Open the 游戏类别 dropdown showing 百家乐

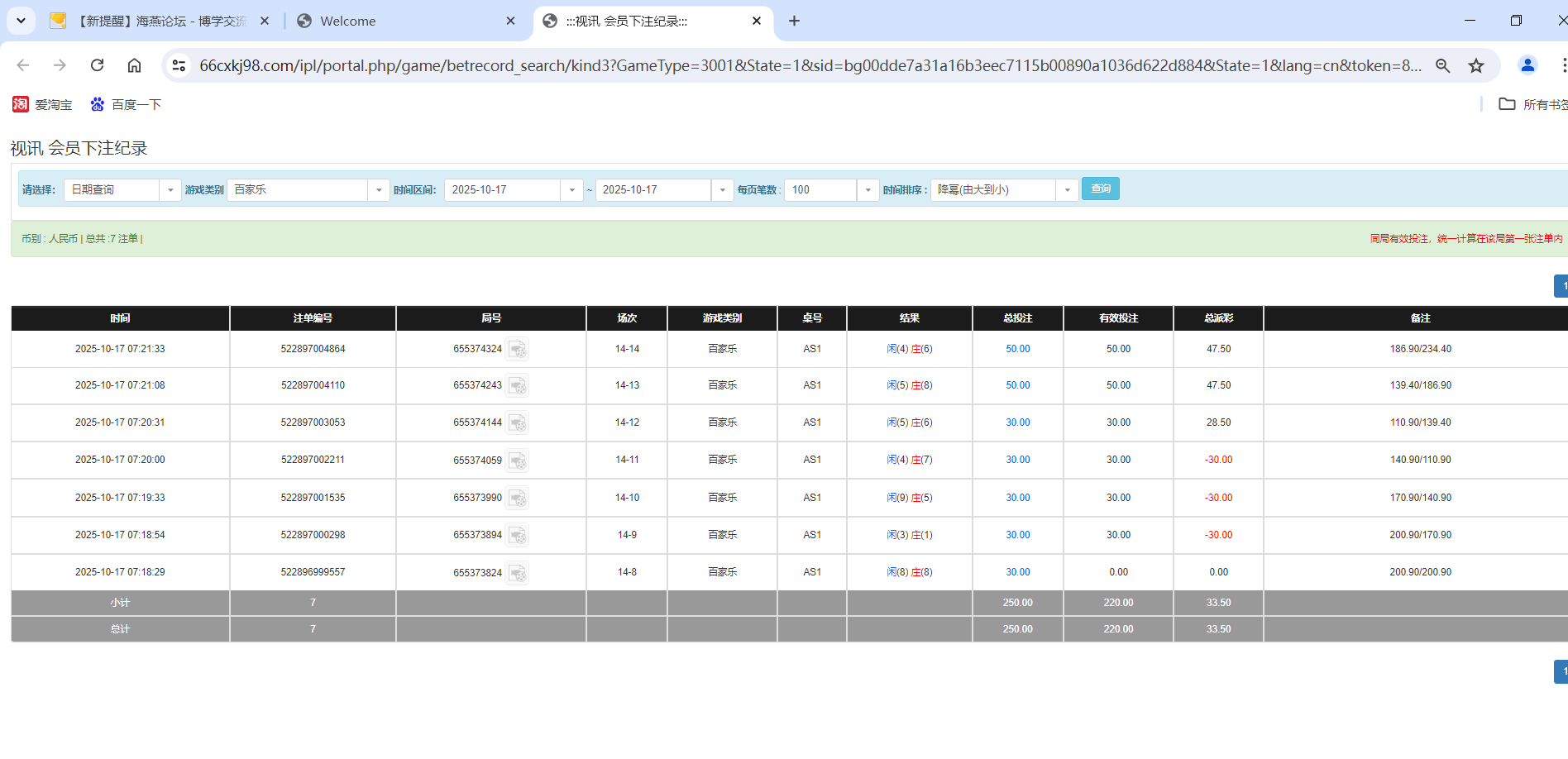coord(379,189)
